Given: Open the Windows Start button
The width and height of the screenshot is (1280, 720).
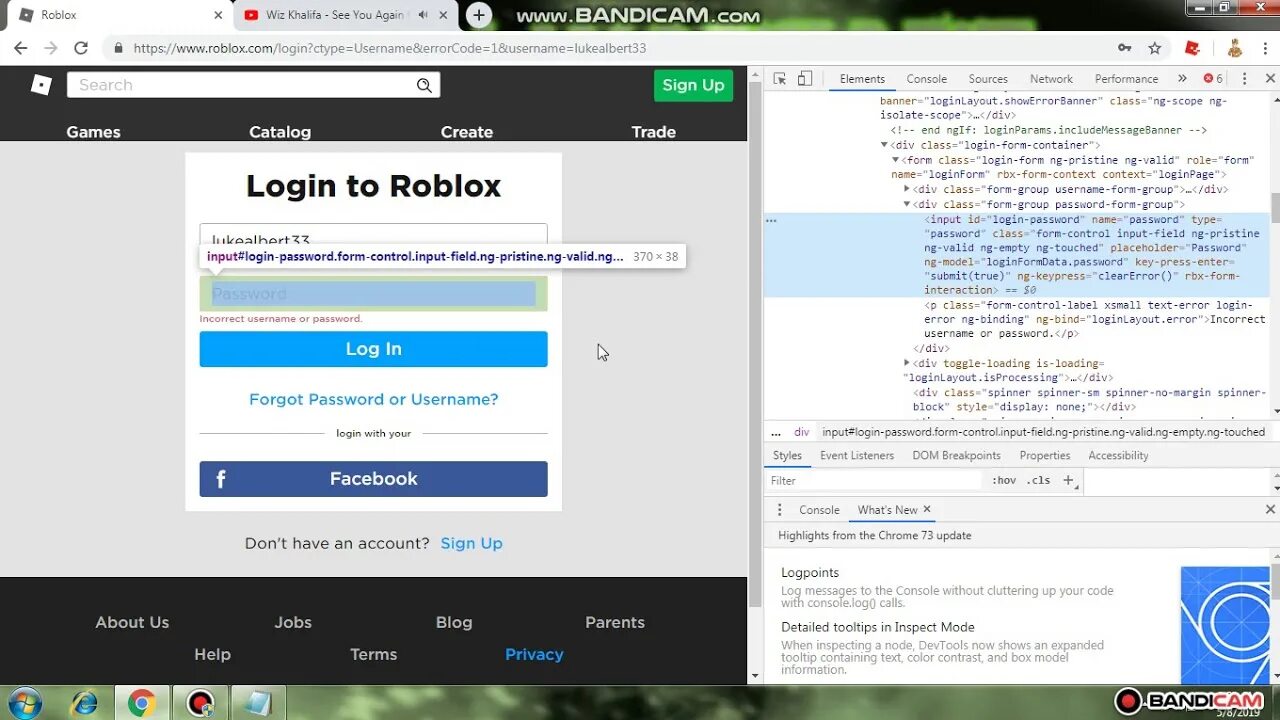Looking at the screenshot, I should pyautogui.click(x=24, y=703).
